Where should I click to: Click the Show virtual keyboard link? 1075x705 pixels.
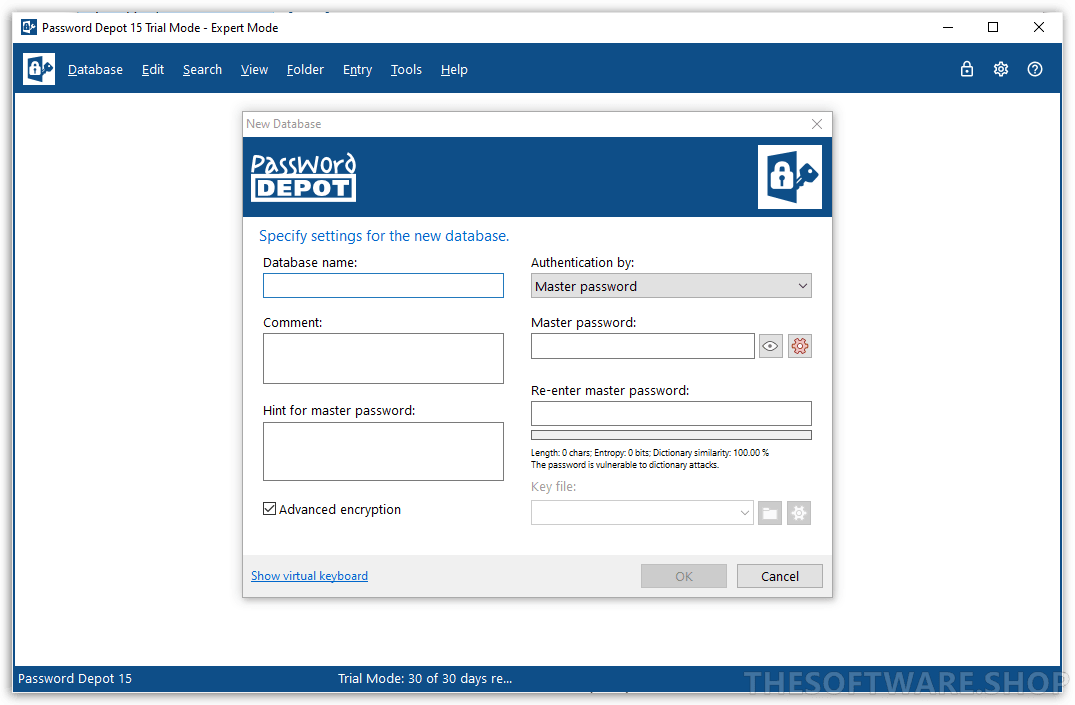click(309, 576)
